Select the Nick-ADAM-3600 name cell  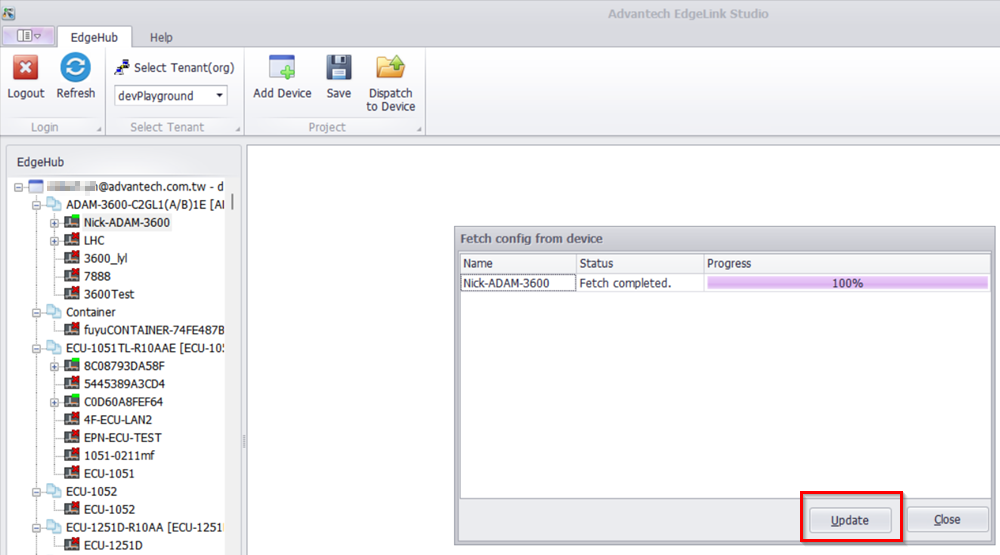tap(518, 283)
